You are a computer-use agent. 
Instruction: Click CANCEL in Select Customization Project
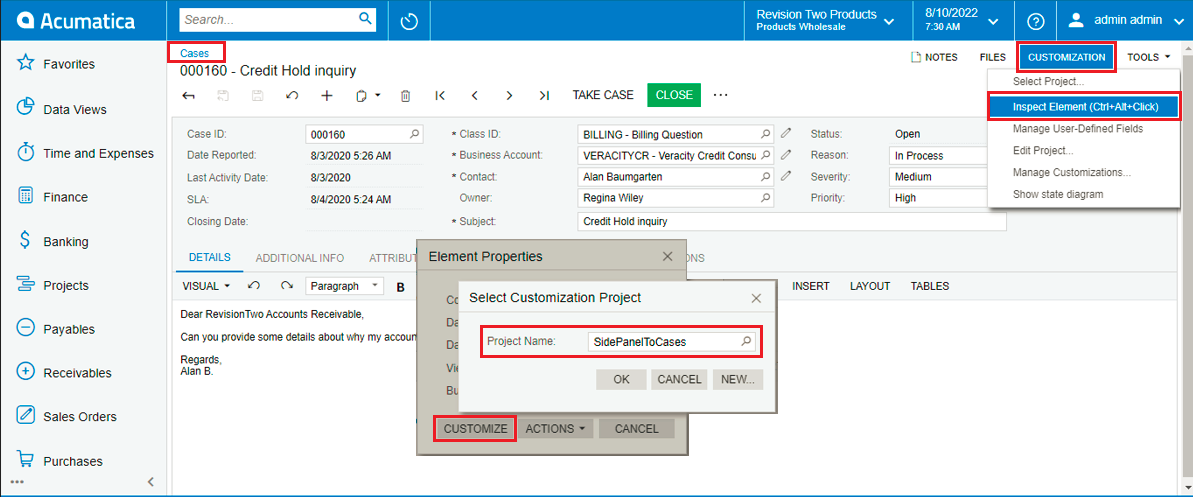679,380
